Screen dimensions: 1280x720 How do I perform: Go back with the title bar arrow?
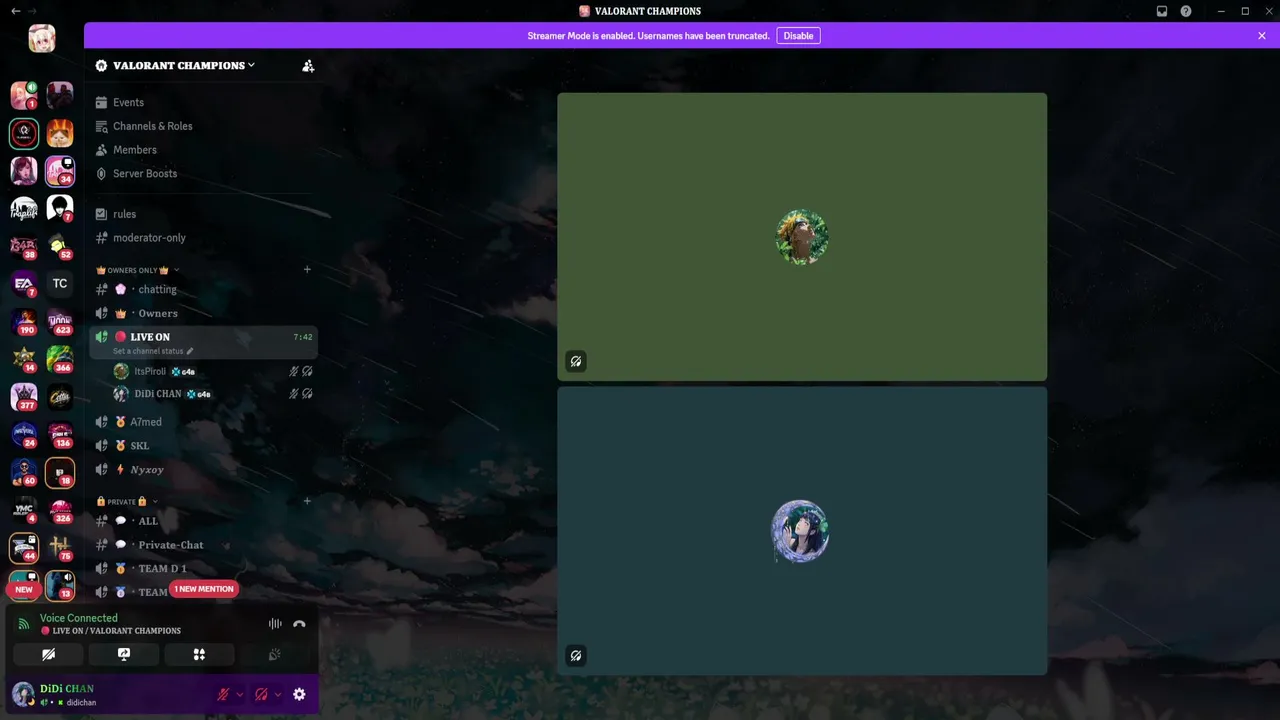15,11
